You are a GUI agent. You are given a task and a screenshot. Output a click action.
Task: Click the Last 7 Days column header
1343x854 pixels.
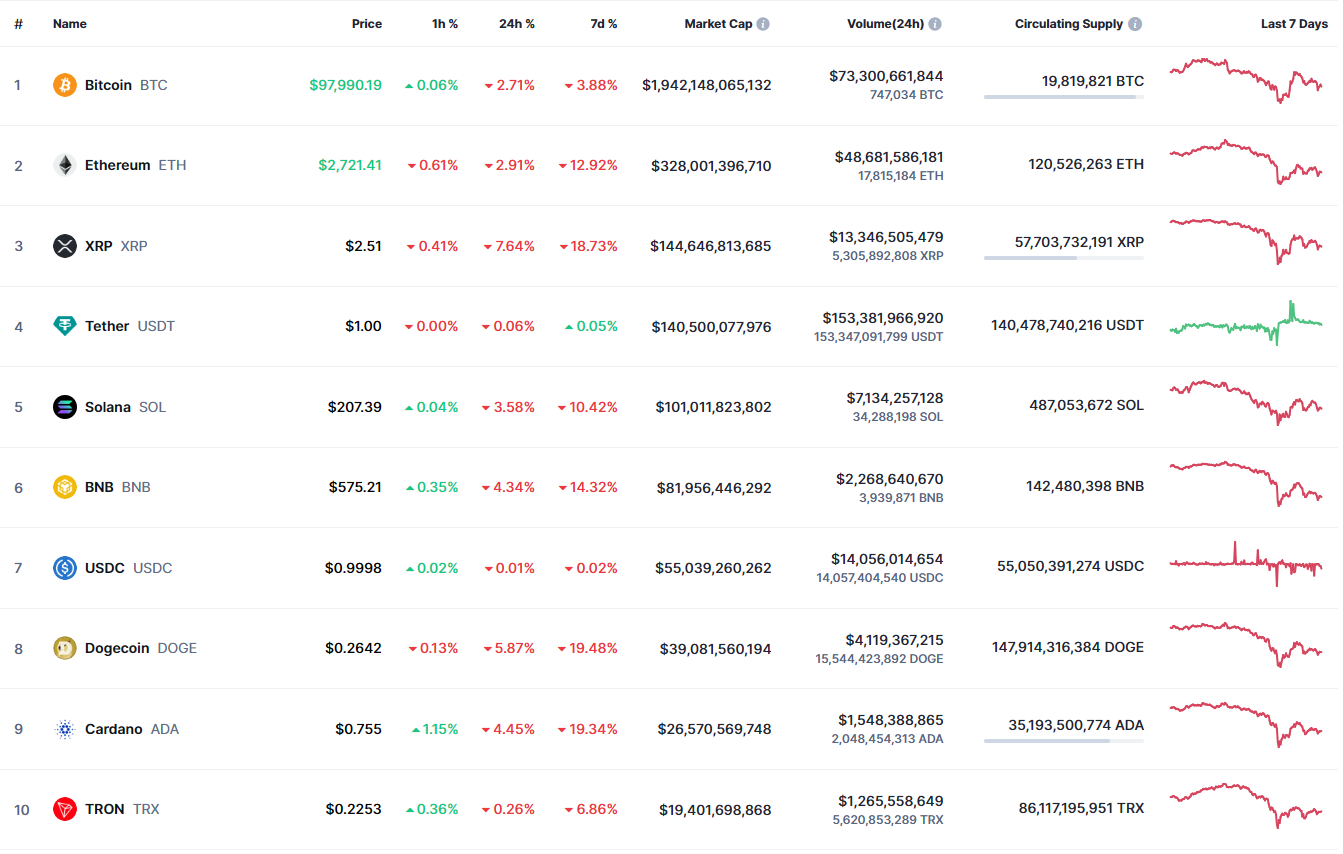tap(1294, 24)
